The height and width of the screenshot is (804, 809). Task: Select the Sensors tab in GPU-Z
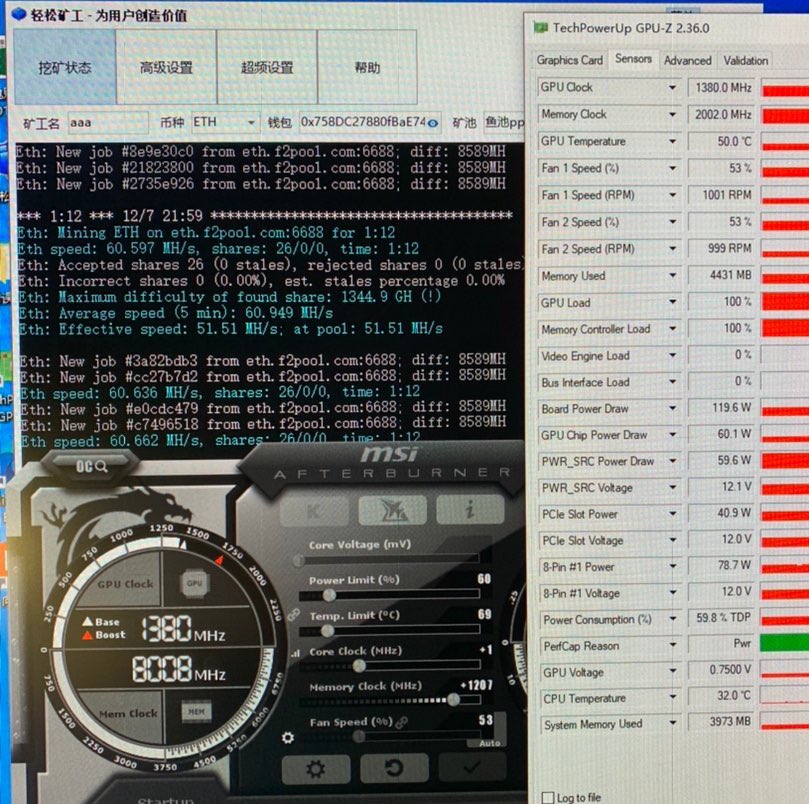(x=633, y=59)
